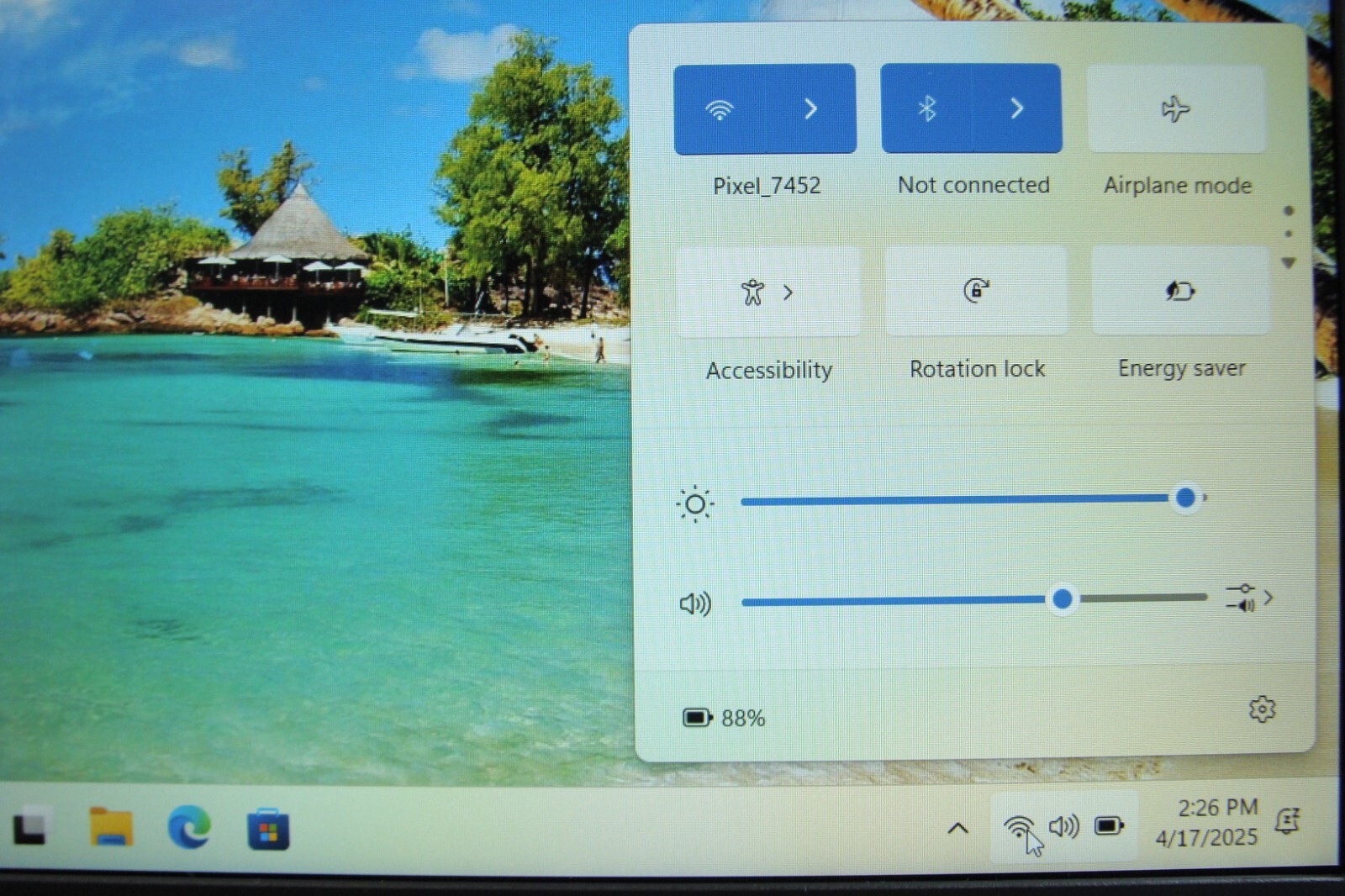Toggle Wi-Fi off using the Wi-Fi icon tile
The image size is (1345, 896).
[720, 109]
